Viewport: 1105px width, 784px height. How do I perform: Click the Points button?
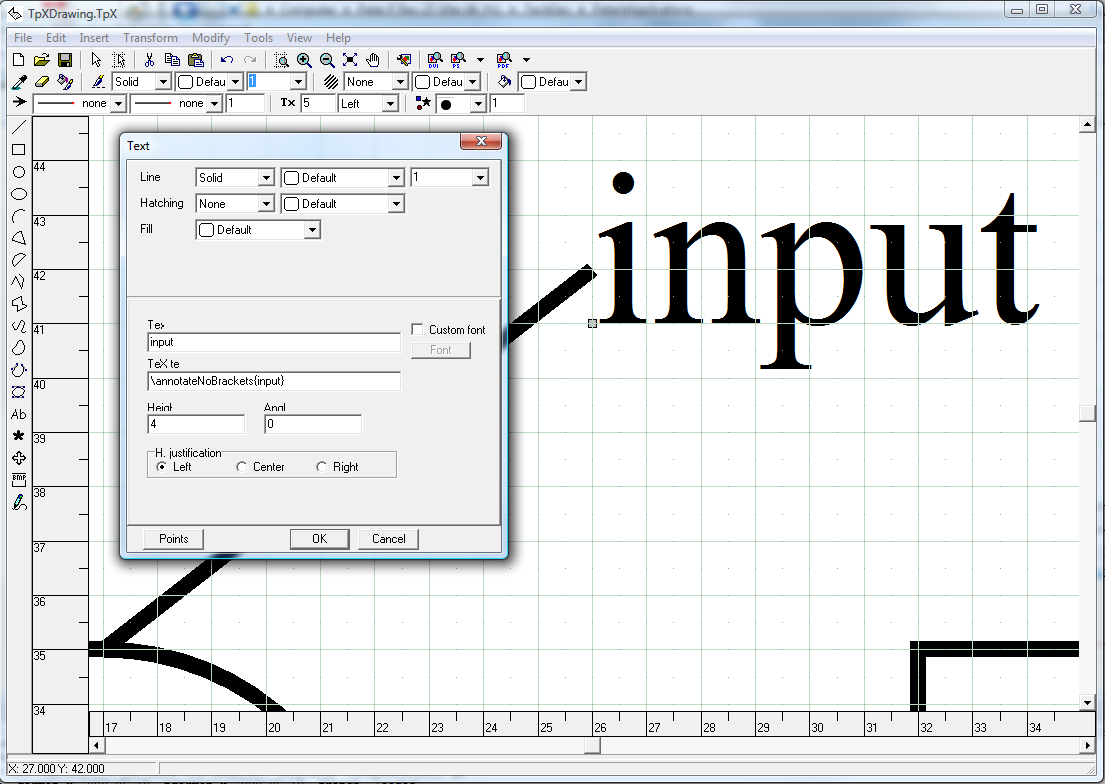coord(173,539)
